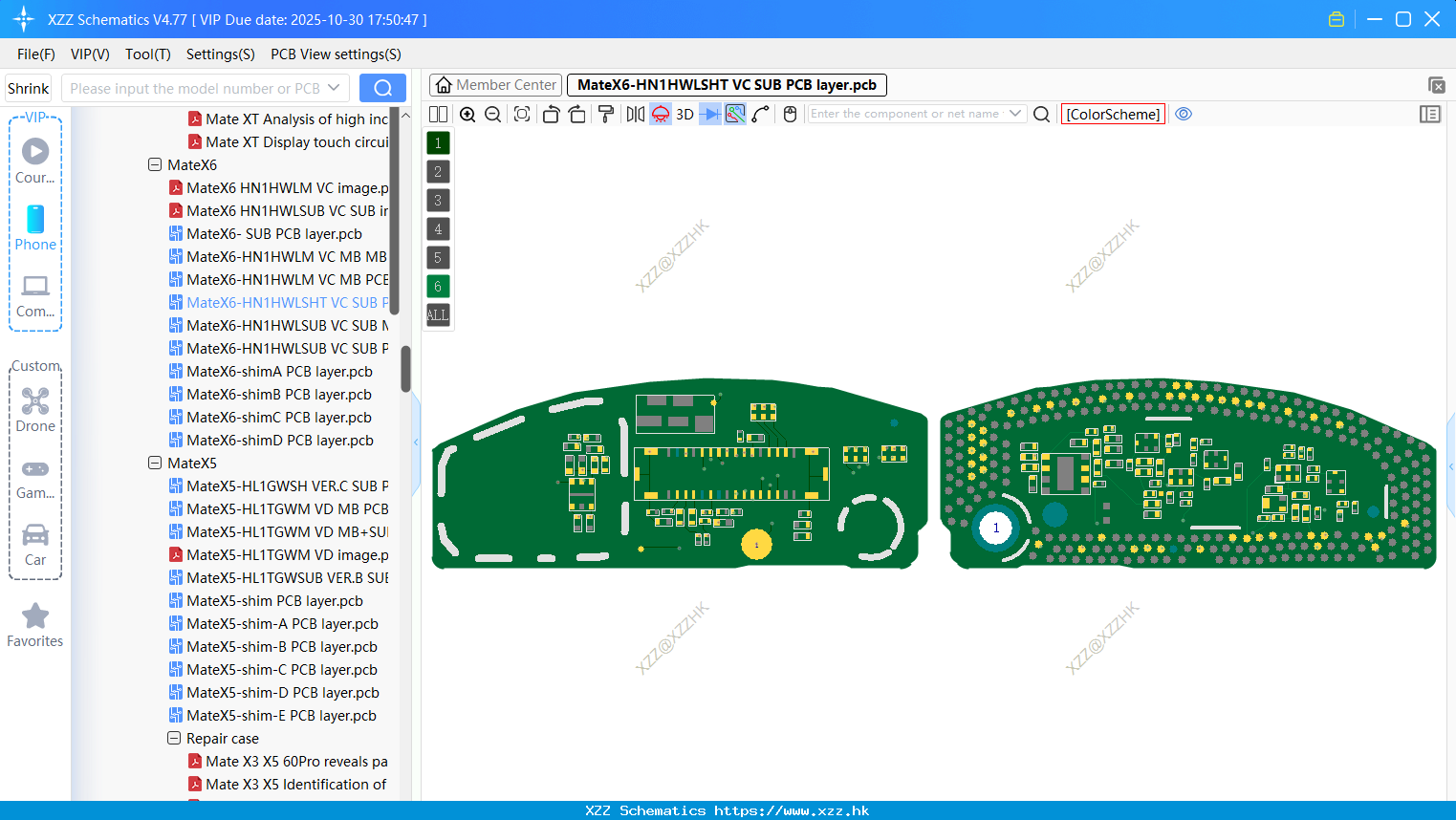The width and height of the screenshot is (1456, 820).
Task: Toggle the diode direction icon
Action: coord(710,114)
